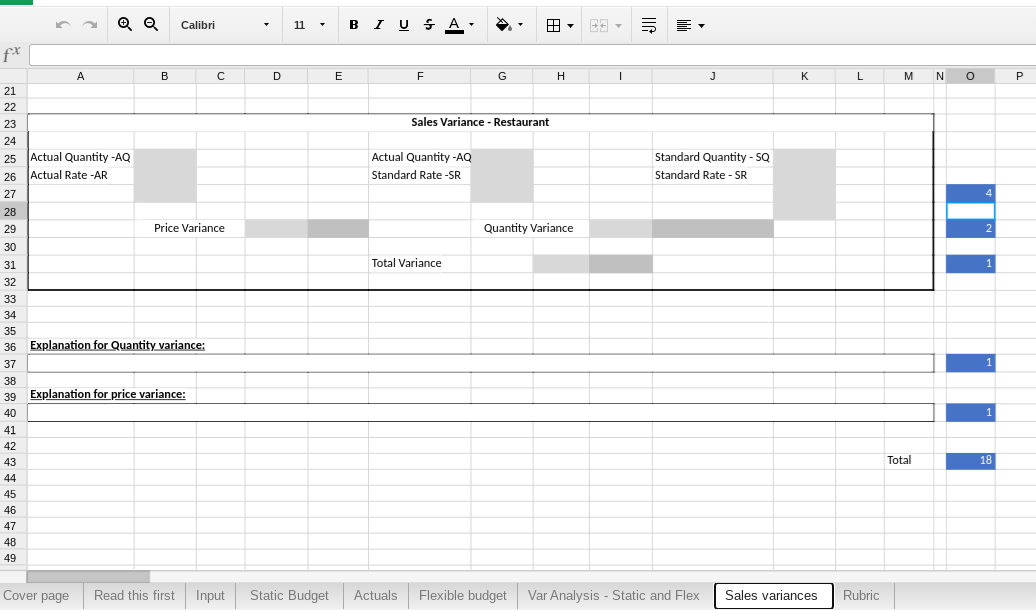The height and width of the screenshot is (610, 1036).
Task: Toggle merge cells on selected range
Action: click(x=600, y=24)
